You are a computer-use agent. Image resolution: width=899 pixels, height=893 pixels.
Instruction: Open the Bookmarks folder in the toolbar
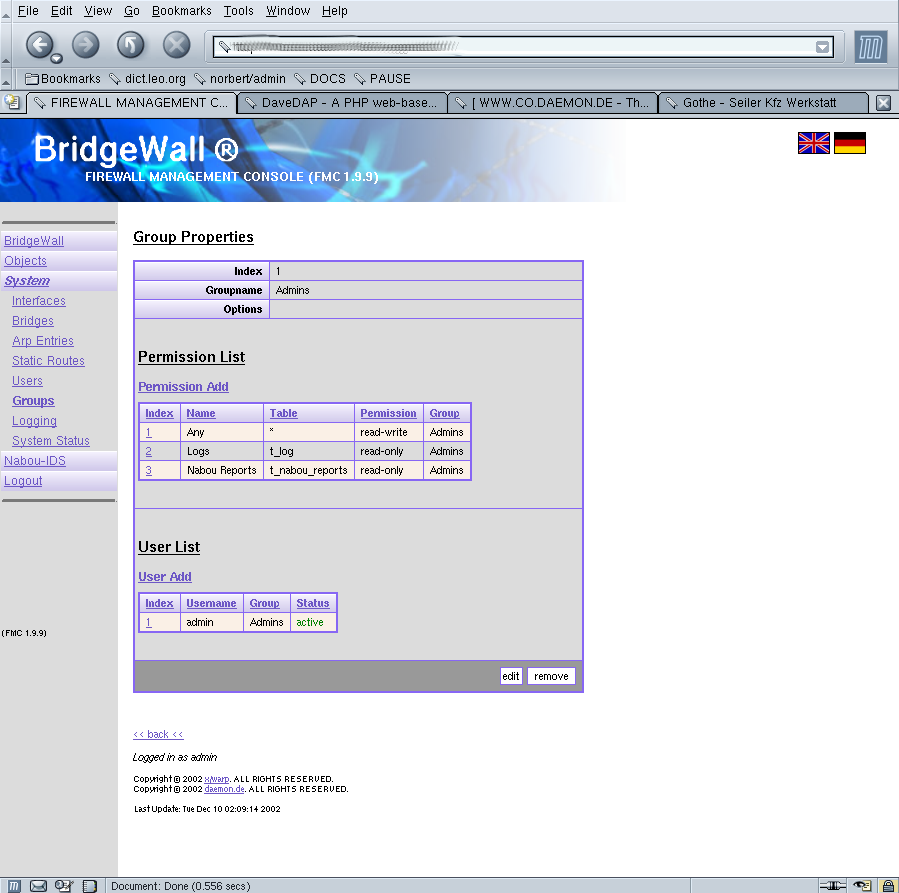62,79
